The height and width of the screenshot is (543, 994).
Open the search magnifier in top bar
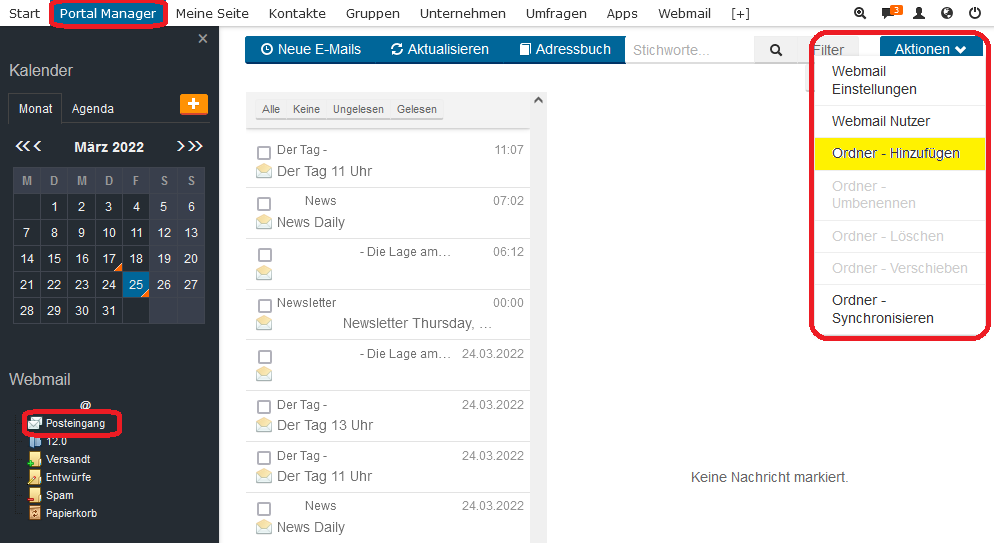click(x=860, y=13)
